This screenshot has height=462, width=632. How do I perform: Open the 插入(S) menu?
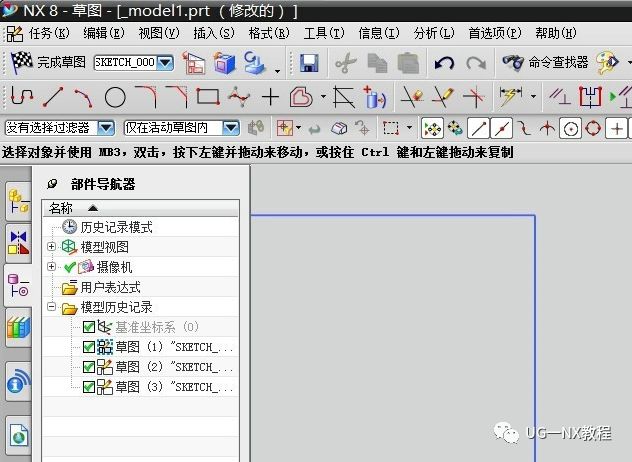point(214,33)
